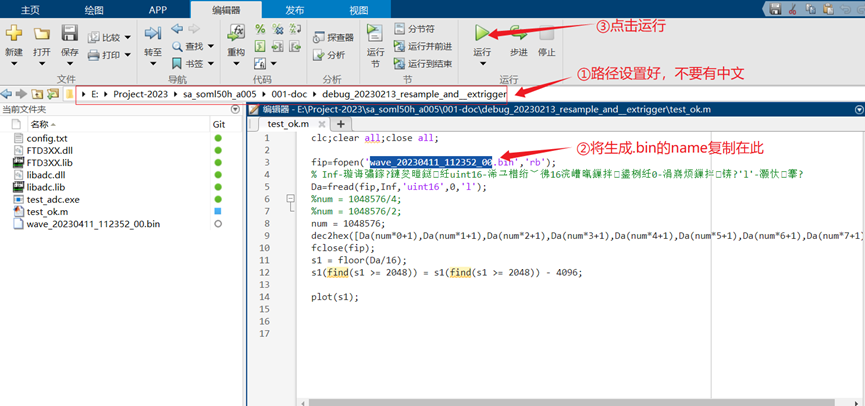Open the Save (保存) dropdown arrow
Viewport: 865px width, 406px height.
coord(70,63)
